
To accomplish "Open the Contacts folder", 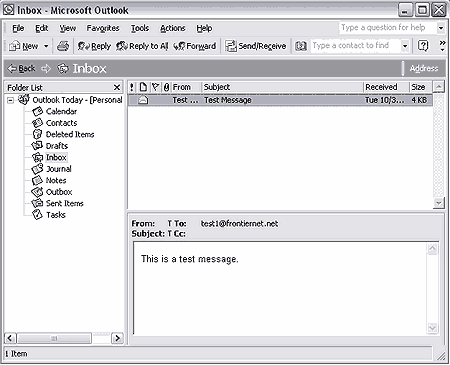I will [x=61, y=123].
